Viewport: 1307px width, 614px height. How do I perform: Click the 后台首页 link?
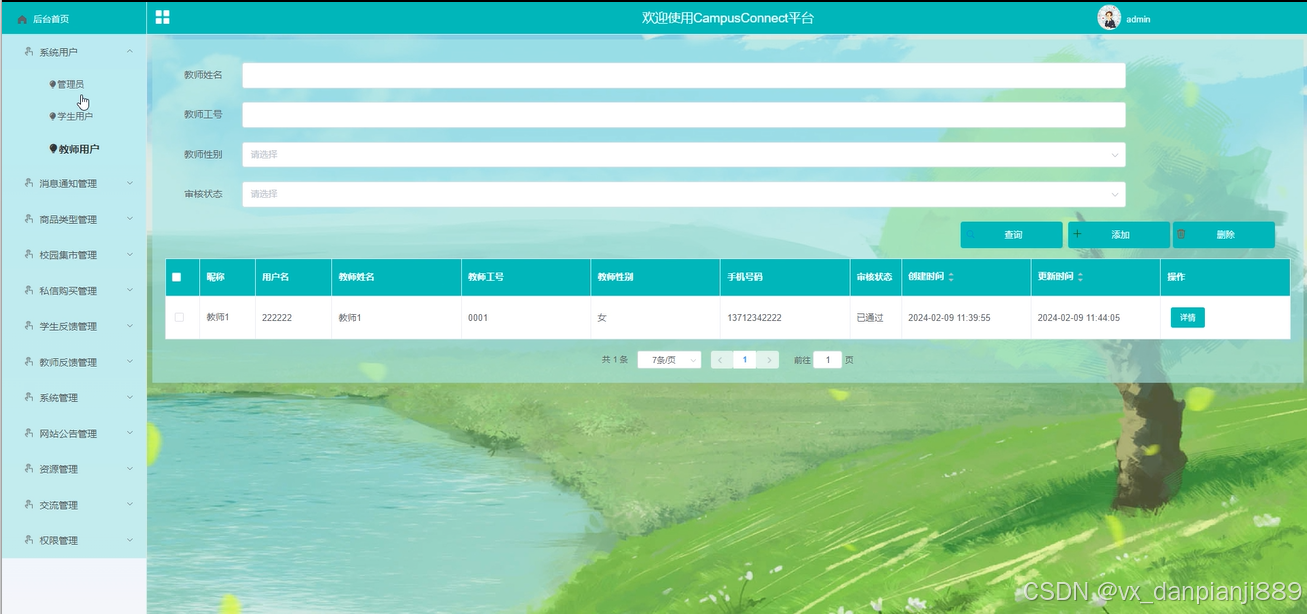coord(51,19)
